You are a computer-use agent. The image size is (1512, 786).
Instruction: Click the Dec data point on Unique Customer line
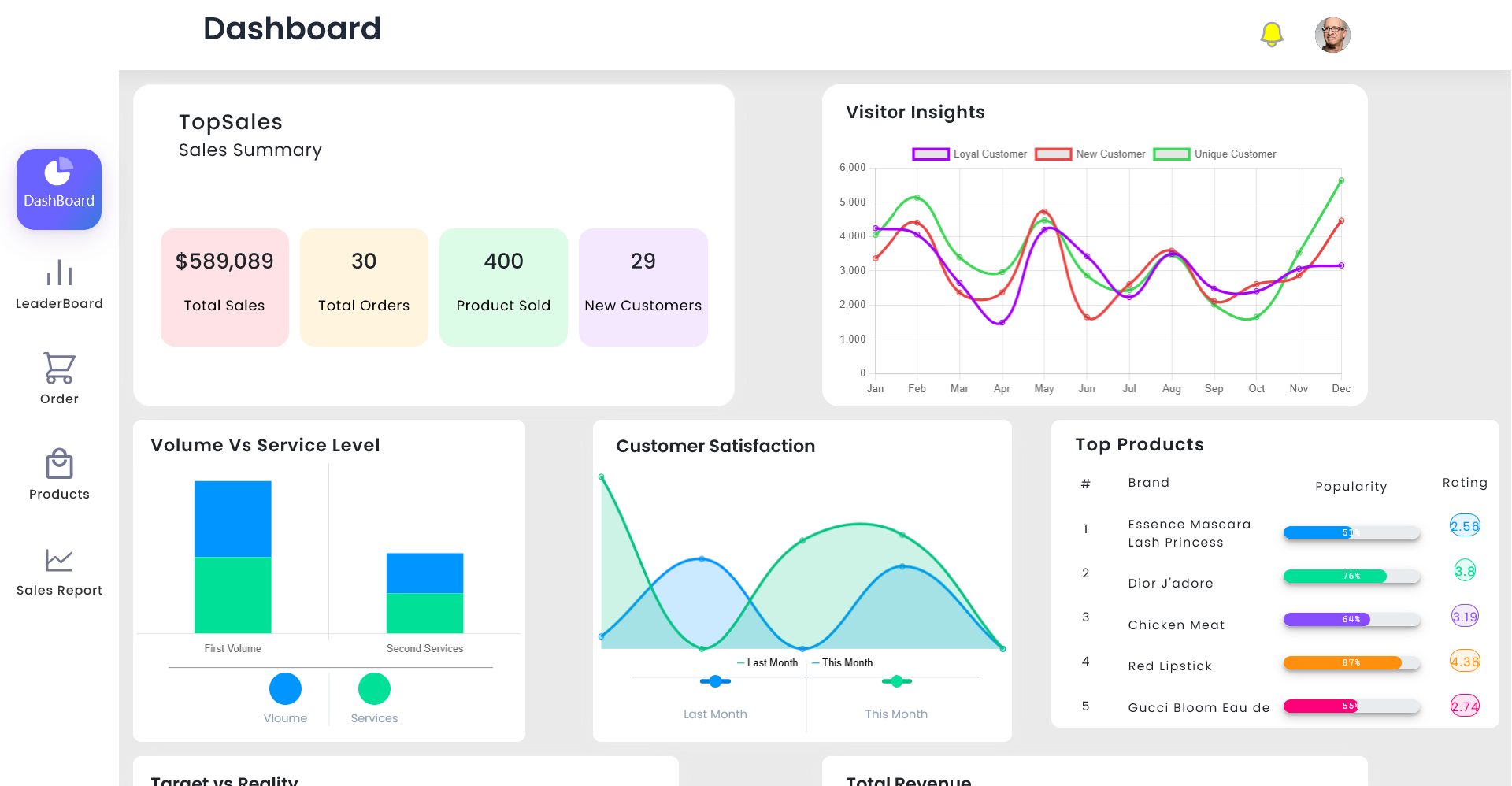[1341, 180]
